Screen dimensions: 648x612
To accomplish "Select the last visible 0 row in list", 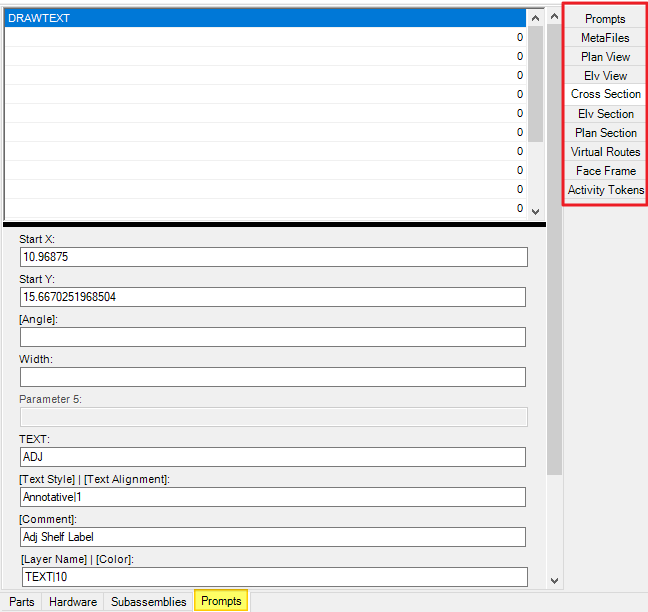I will 265,208.
